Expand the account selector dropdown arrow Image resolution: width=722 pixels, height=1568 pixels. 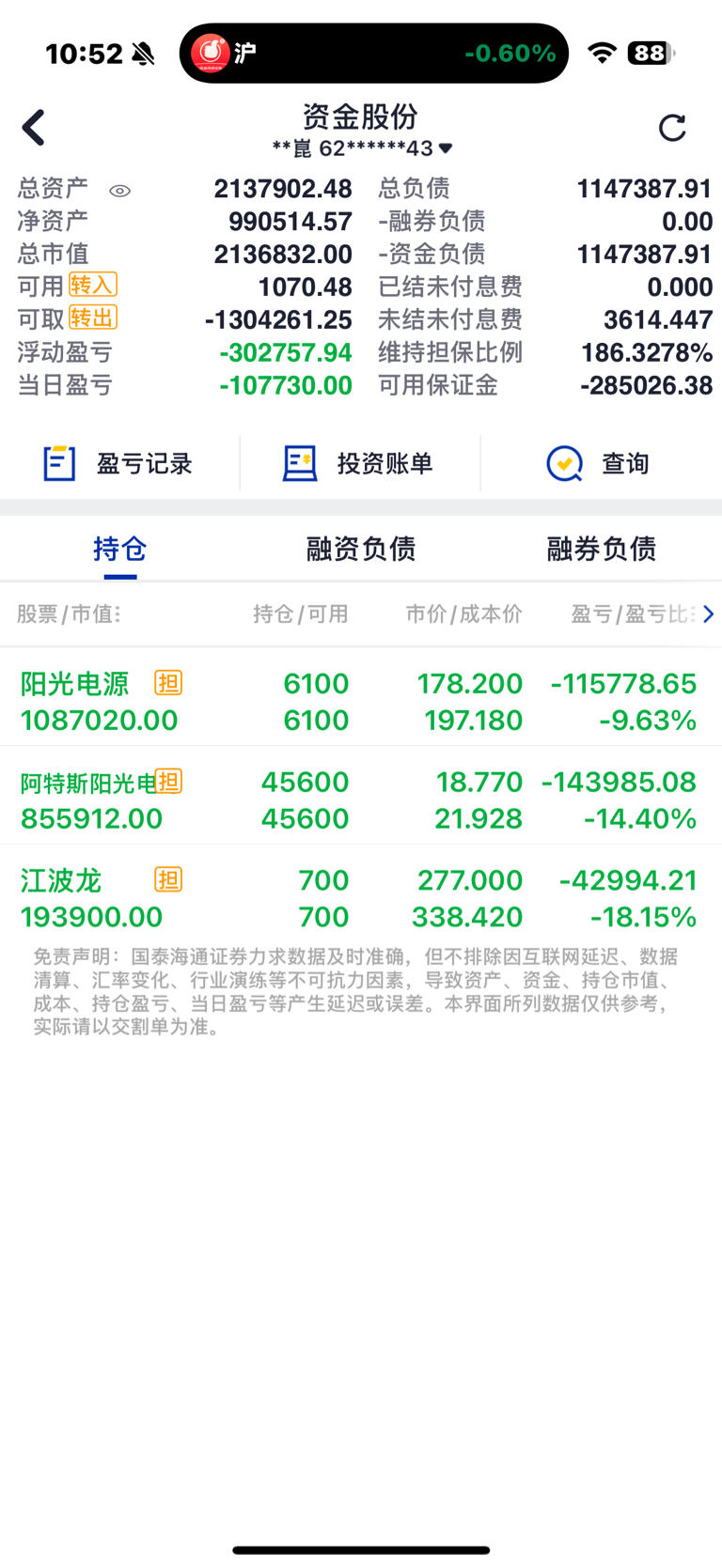click(446, 148)
